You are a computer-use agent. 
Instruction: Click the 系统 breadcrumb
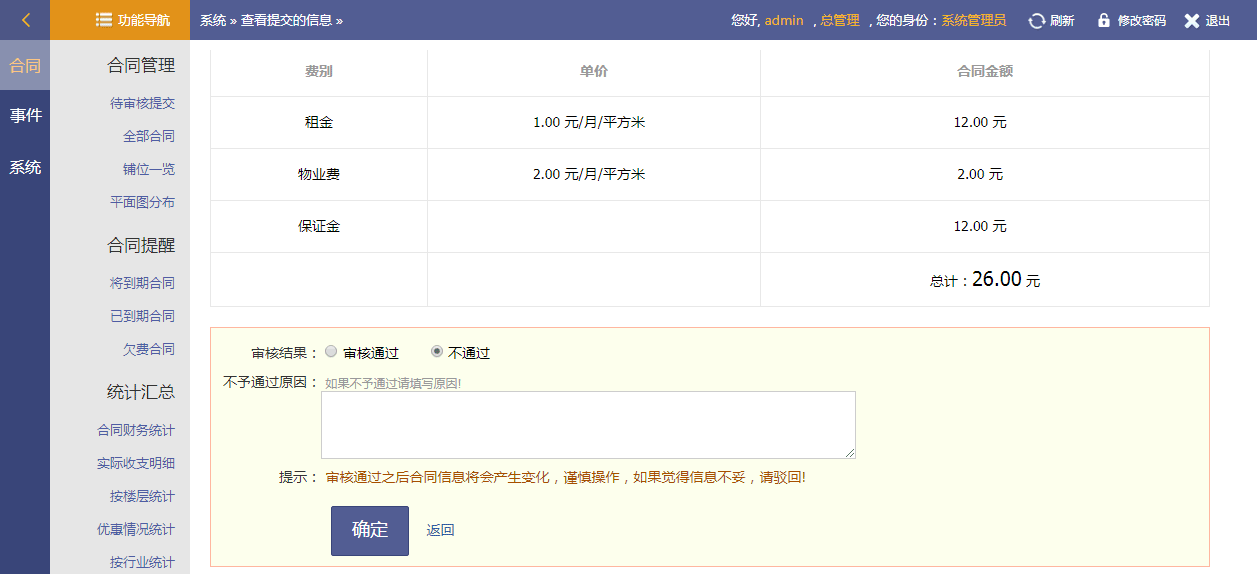[213, 20]
